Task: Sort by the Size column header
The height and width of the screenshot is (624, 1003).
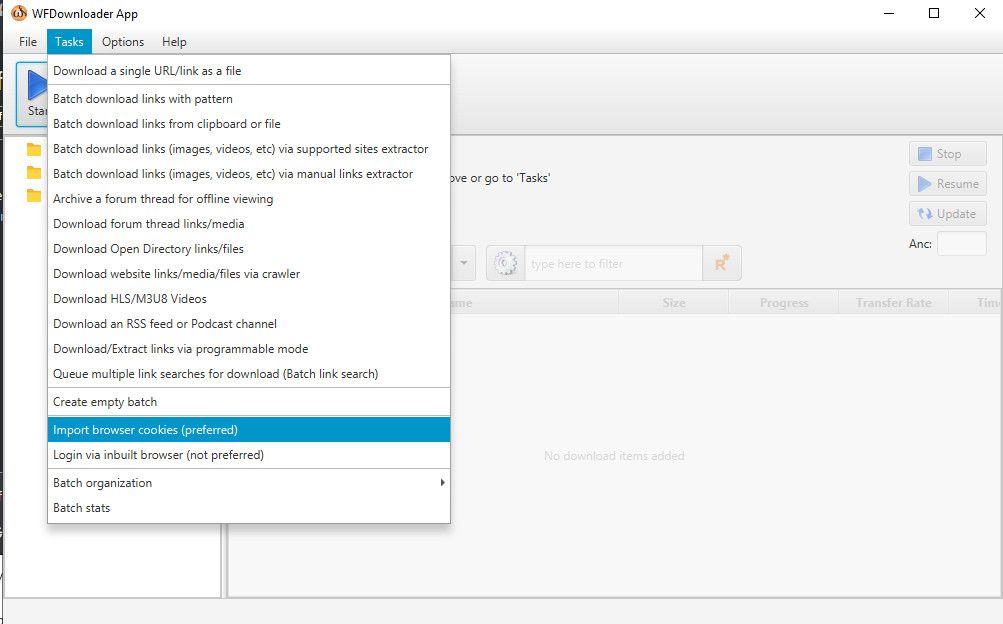Action: pyautogui.click(x=674, y=302)
